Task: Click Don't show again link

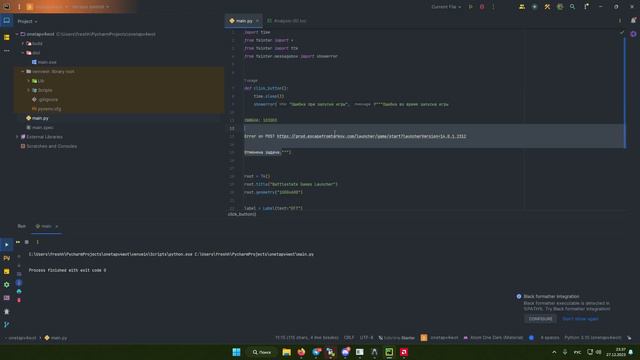Action: (580, 319)
